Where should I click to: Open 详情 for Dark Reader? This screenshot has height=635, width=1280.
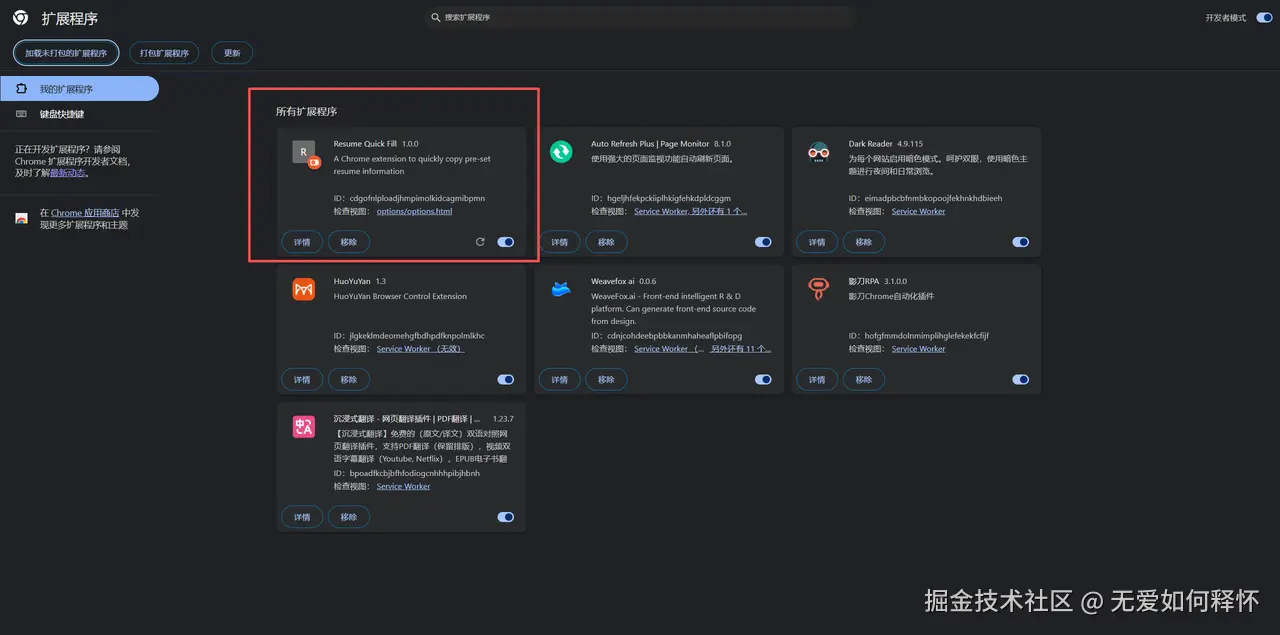[x=817, y=242]
